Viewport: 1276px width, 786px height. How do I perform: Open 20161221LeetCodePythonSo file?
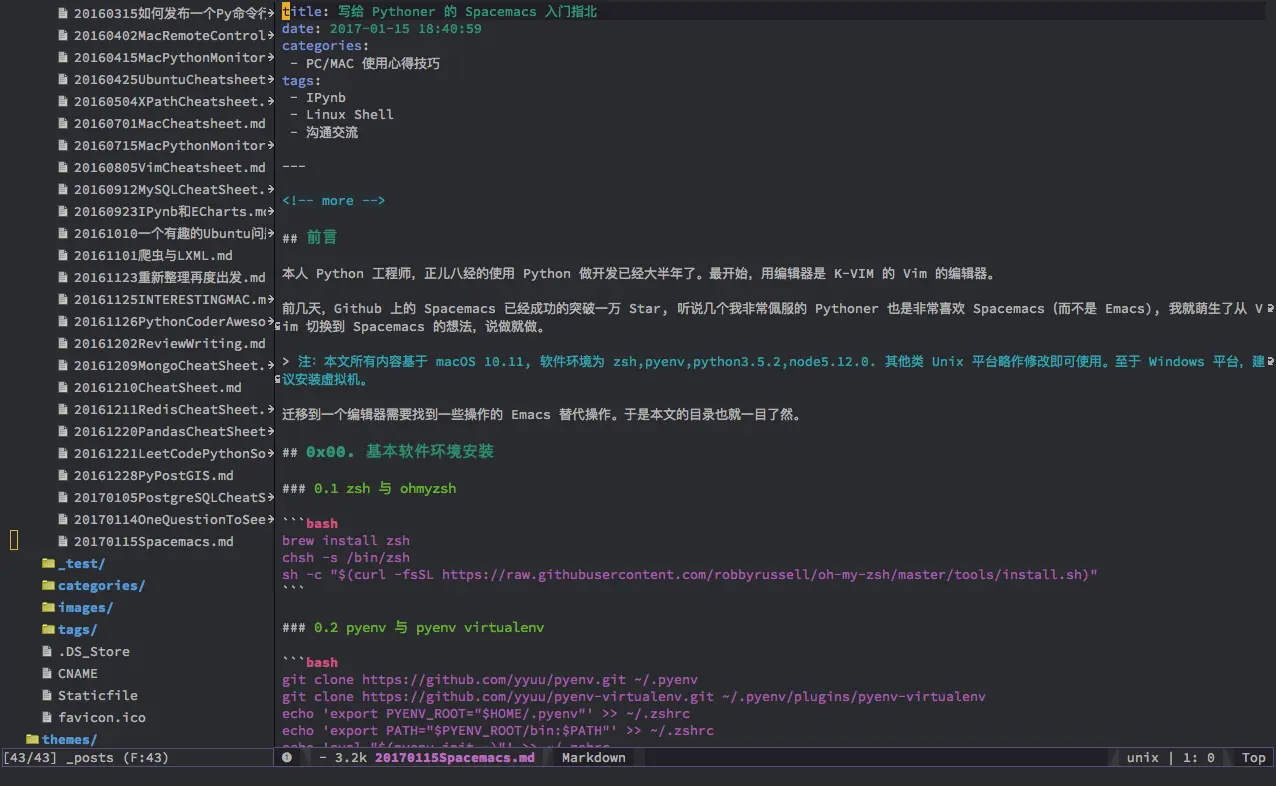(x=170, y=454)
